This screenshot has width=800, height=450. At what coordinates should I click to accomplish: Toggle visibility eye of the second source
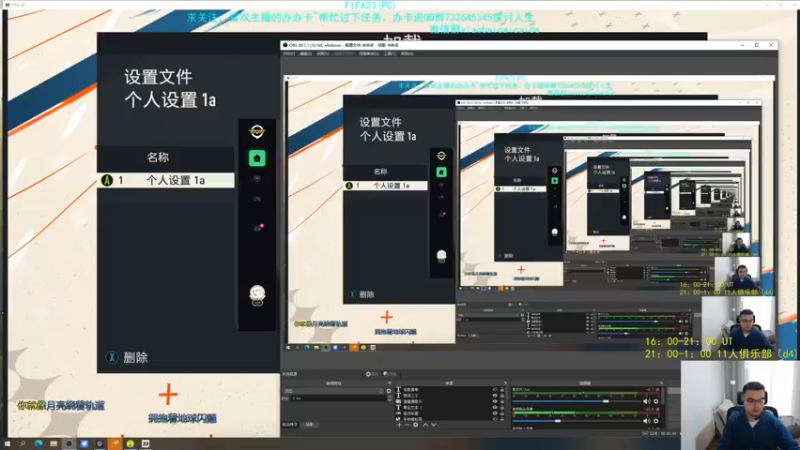pyautogui.click(x=494, y=395)
